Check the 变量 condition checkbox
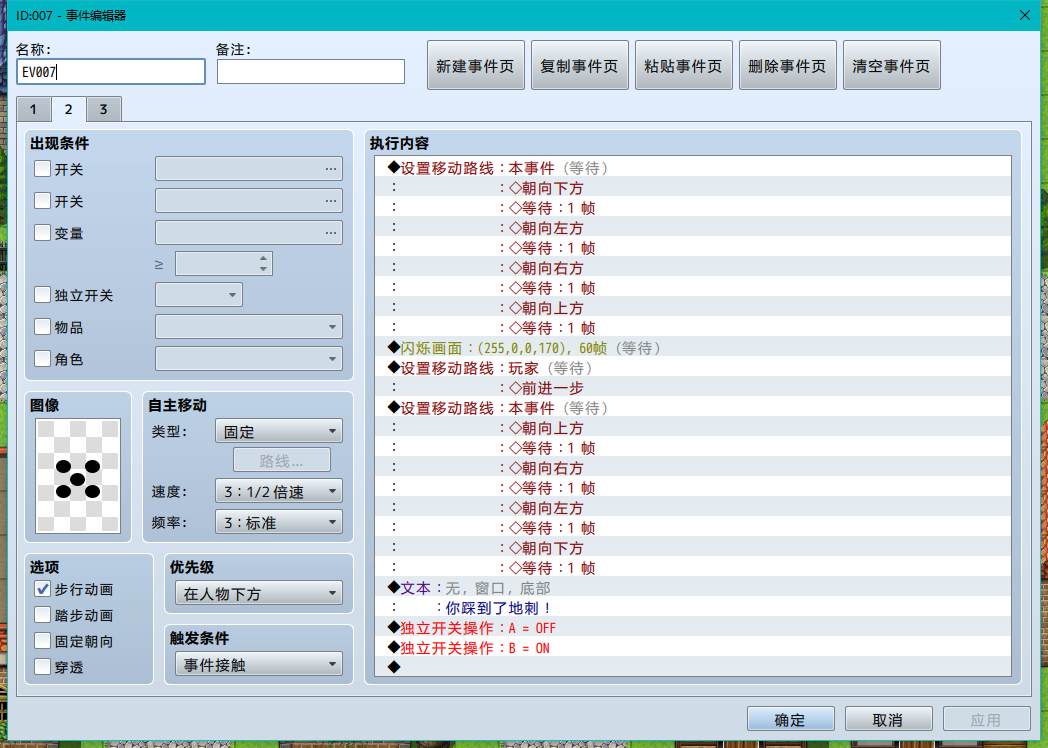The image size is (1048, 748). coord(42,233)
